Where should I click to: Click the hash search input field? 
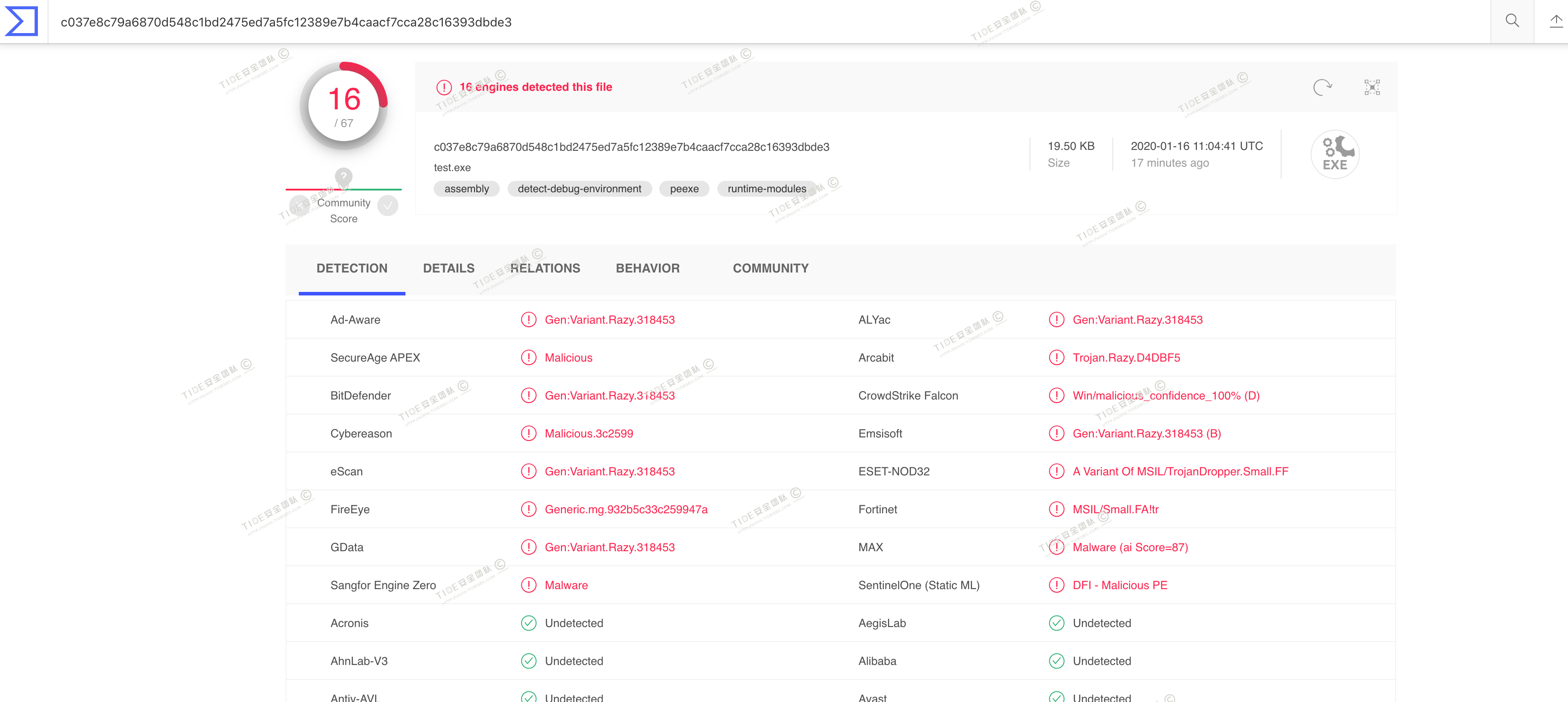(730, 22)
